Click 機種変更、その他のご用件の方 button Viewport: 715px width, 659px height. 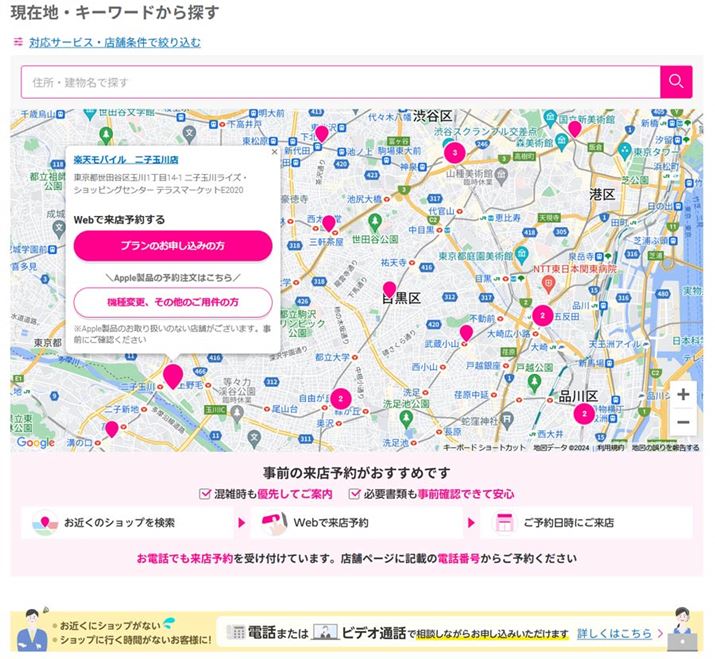coord(173,301)
